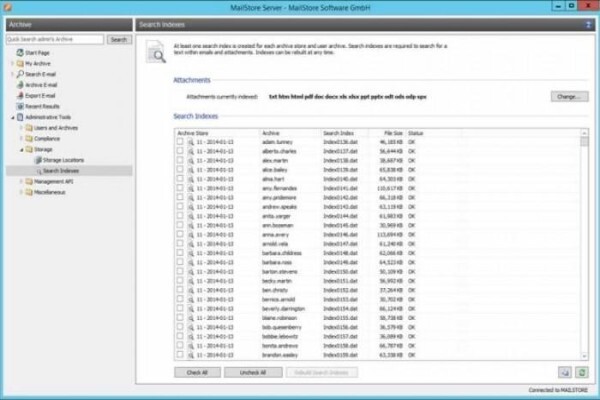Collapse the Storage tree node
Image resolution: width=600 pixels, height=400 pixels.
pos(21,150)
